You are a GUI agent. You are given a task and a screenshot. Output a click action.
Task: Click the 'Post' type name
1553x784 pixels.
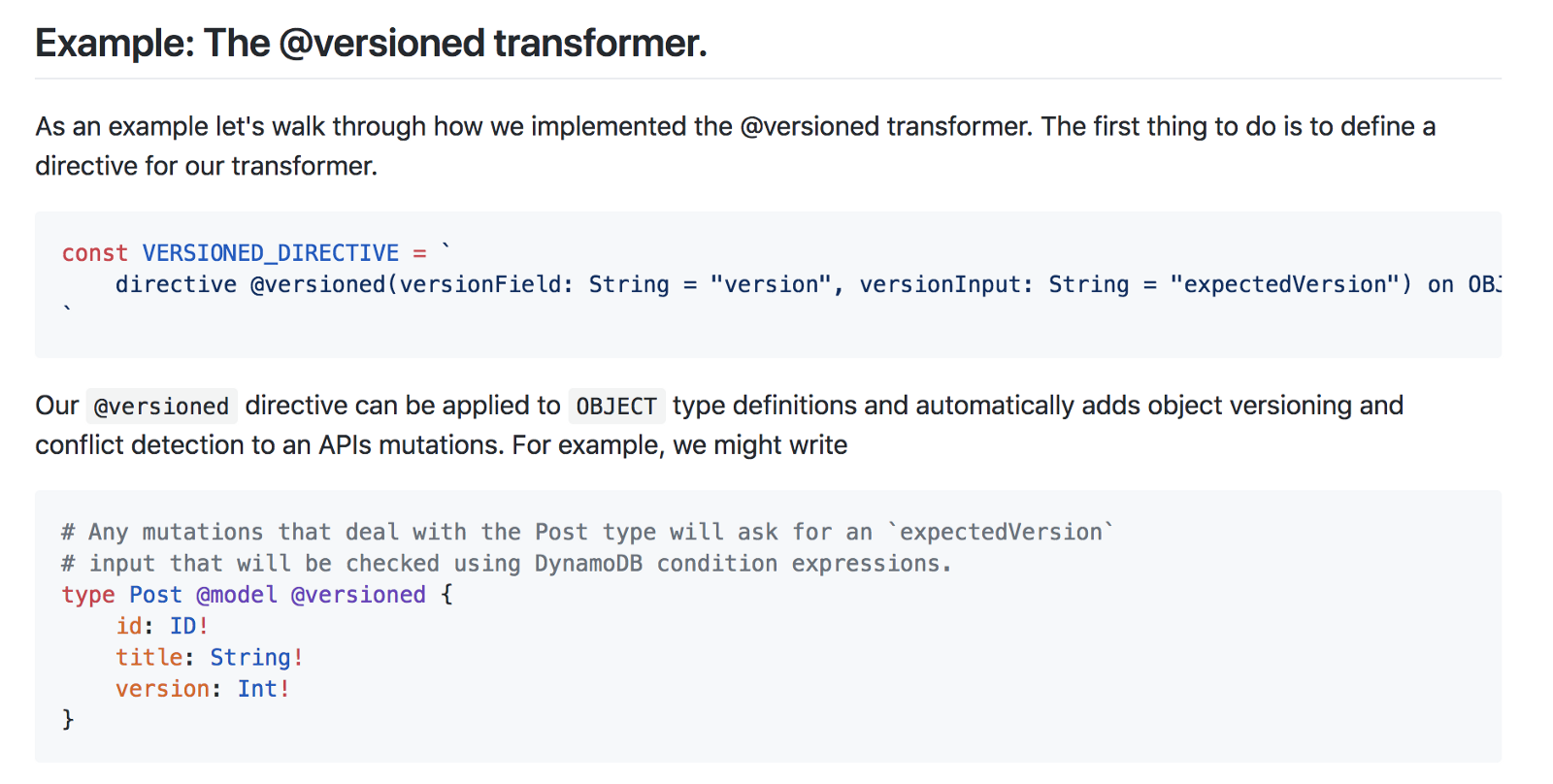click(x=155, y=595)
